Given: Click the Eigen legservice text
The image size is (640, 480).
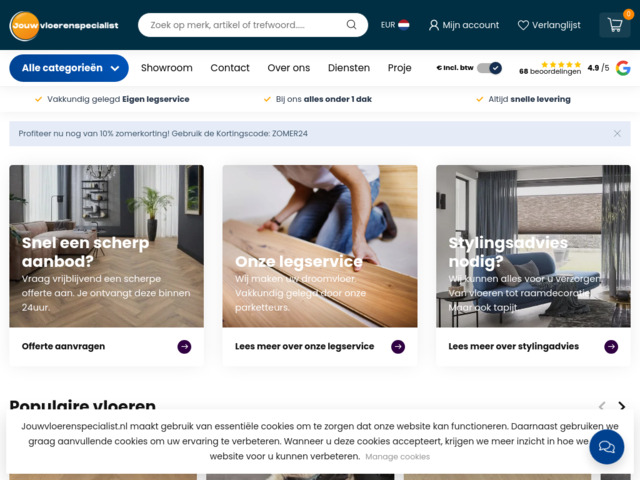Looking at the screenshot, I should 156,99.
